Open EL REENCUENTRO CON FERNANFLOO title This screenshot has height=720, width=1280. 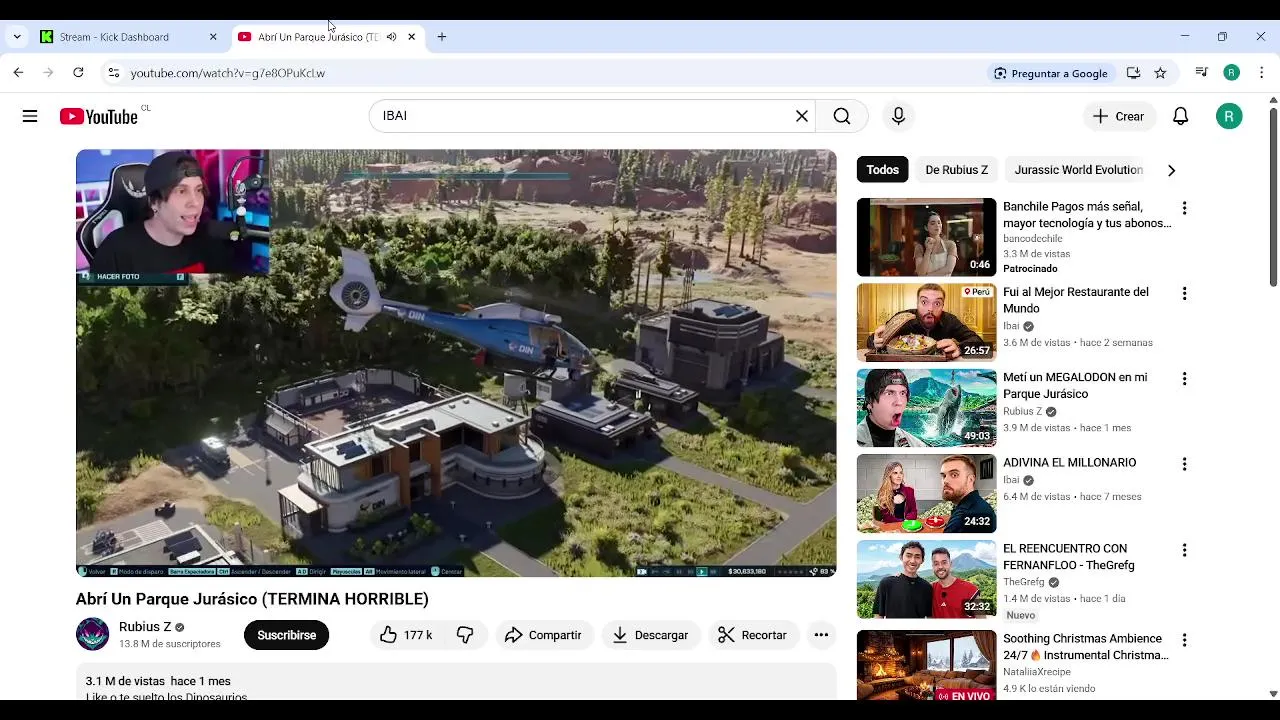tap(1068, 556)
